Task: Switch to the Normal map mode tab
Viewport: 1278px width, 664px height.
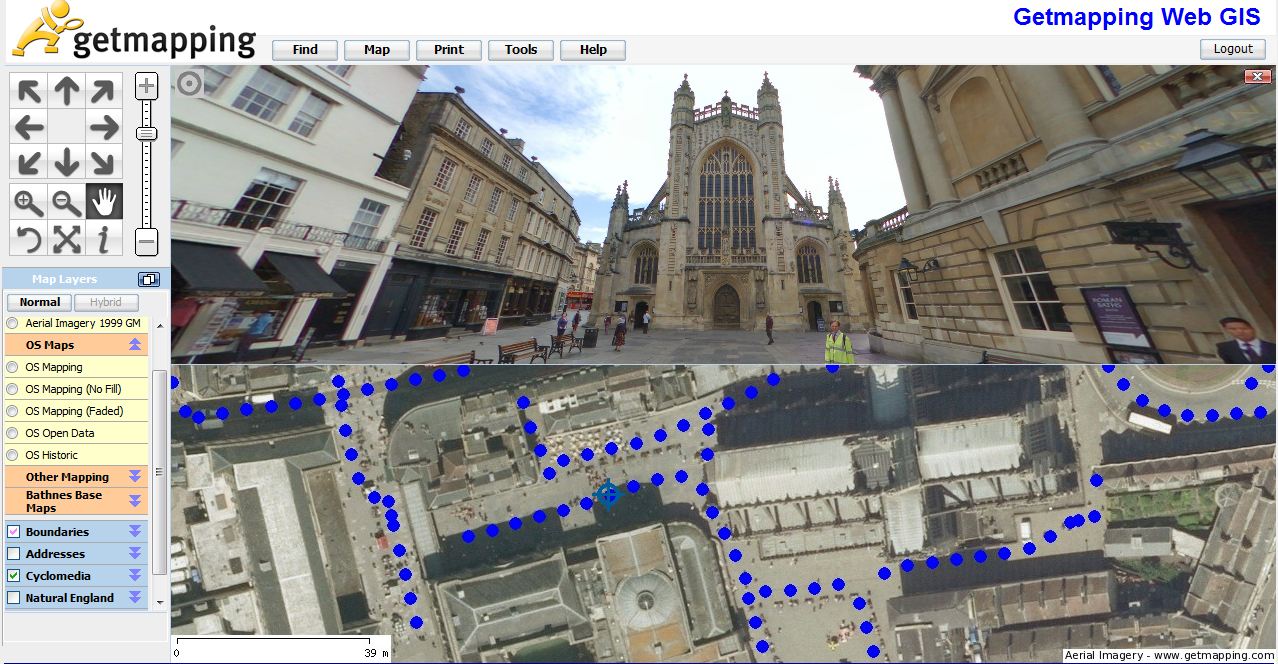Action: click(x=40, y=302)
